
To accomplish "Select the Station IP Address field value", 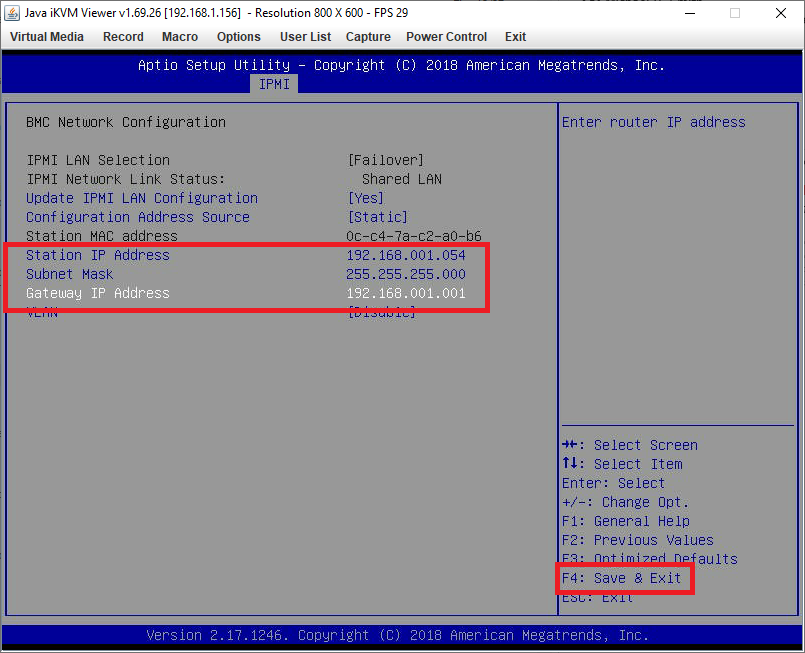I will (x=405, y=255).
